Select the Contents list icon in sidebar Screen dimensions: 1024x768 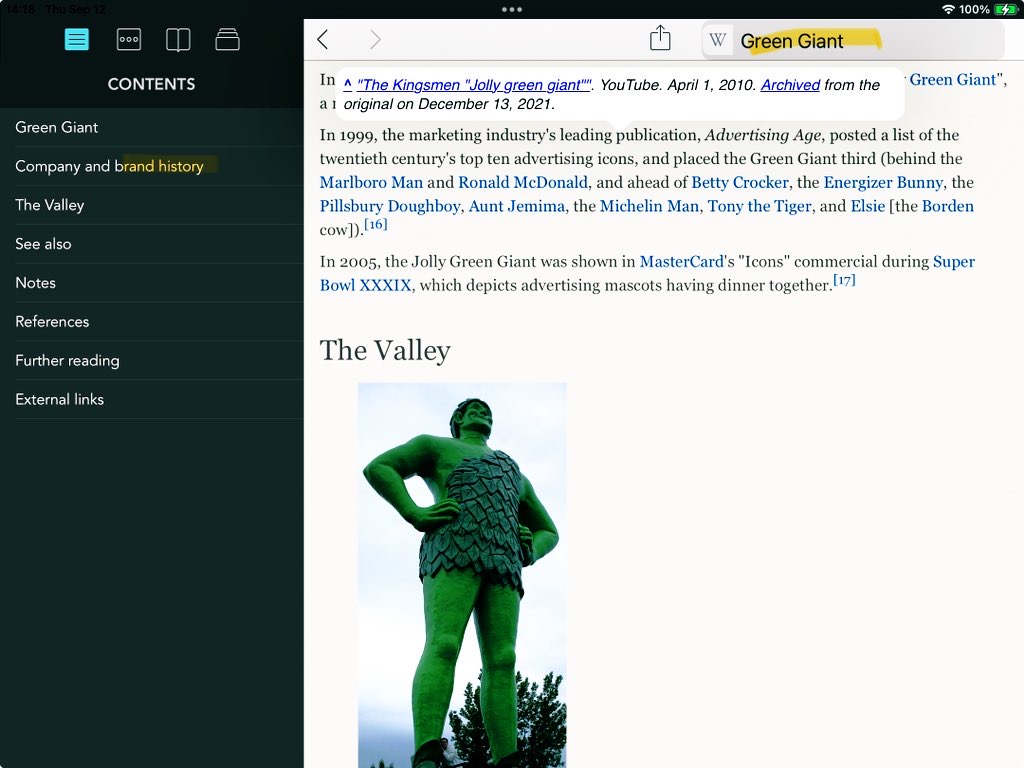tap(77, 40)
